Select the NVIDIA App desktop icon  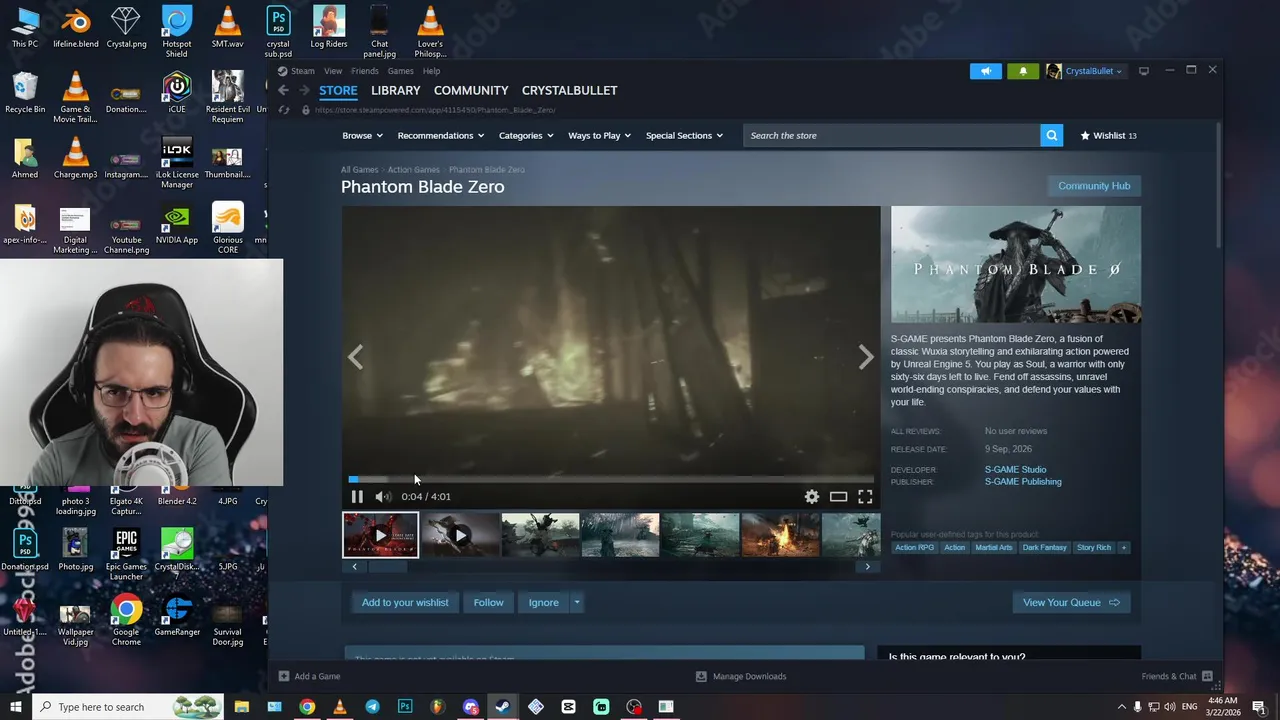(177, 226)
